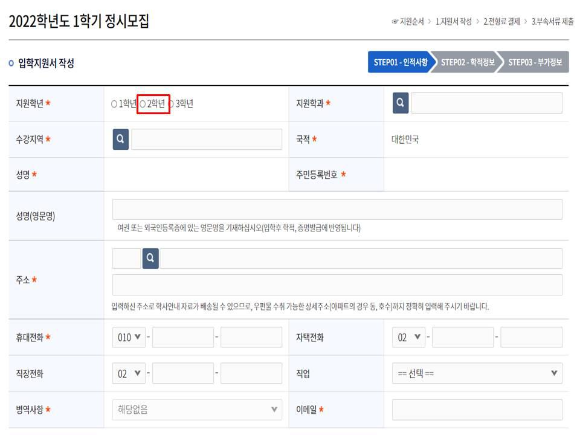Click the 입학지원서 작성 heading

tap(46, 63)
